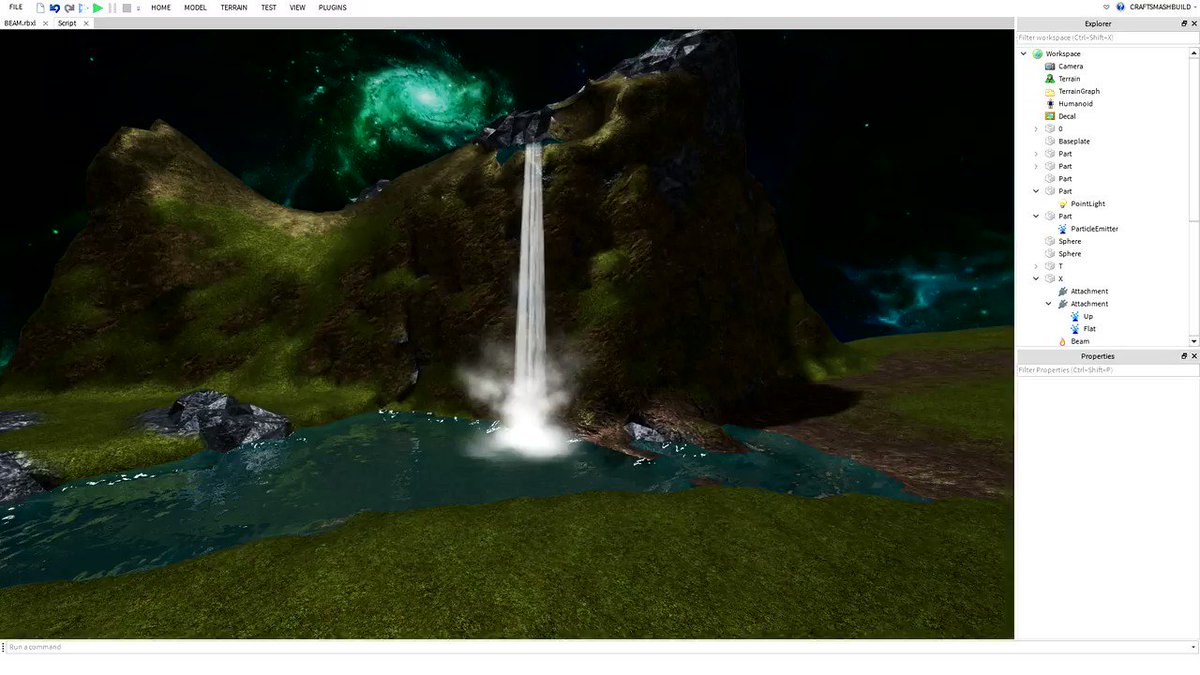Collapse the X tree node
The image size is (1200, 675).
coord(1036,279)
